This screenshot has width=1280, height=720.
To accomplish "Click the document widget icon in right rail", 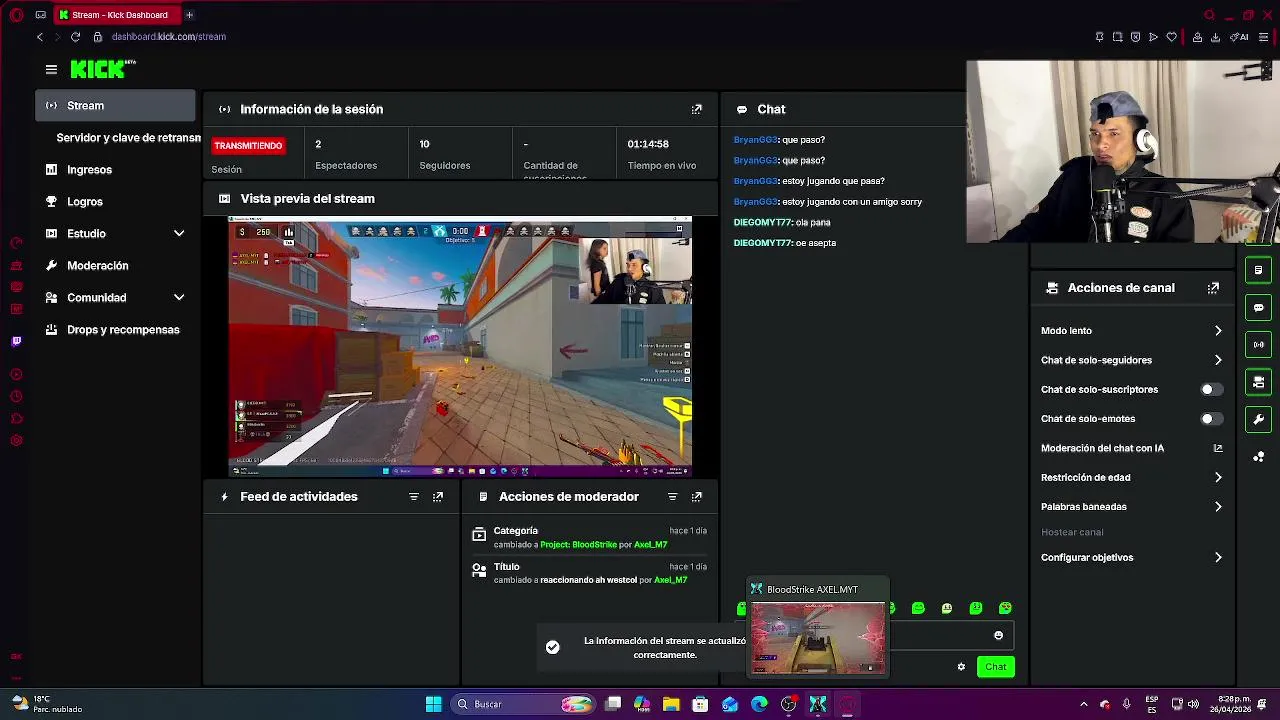I will click(x=1259, y=270).
